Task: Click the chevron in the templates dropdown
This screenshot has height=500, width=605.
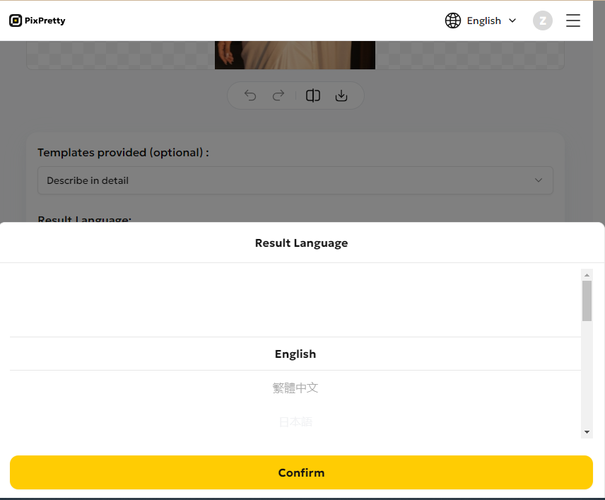Action: coord(538,180)
